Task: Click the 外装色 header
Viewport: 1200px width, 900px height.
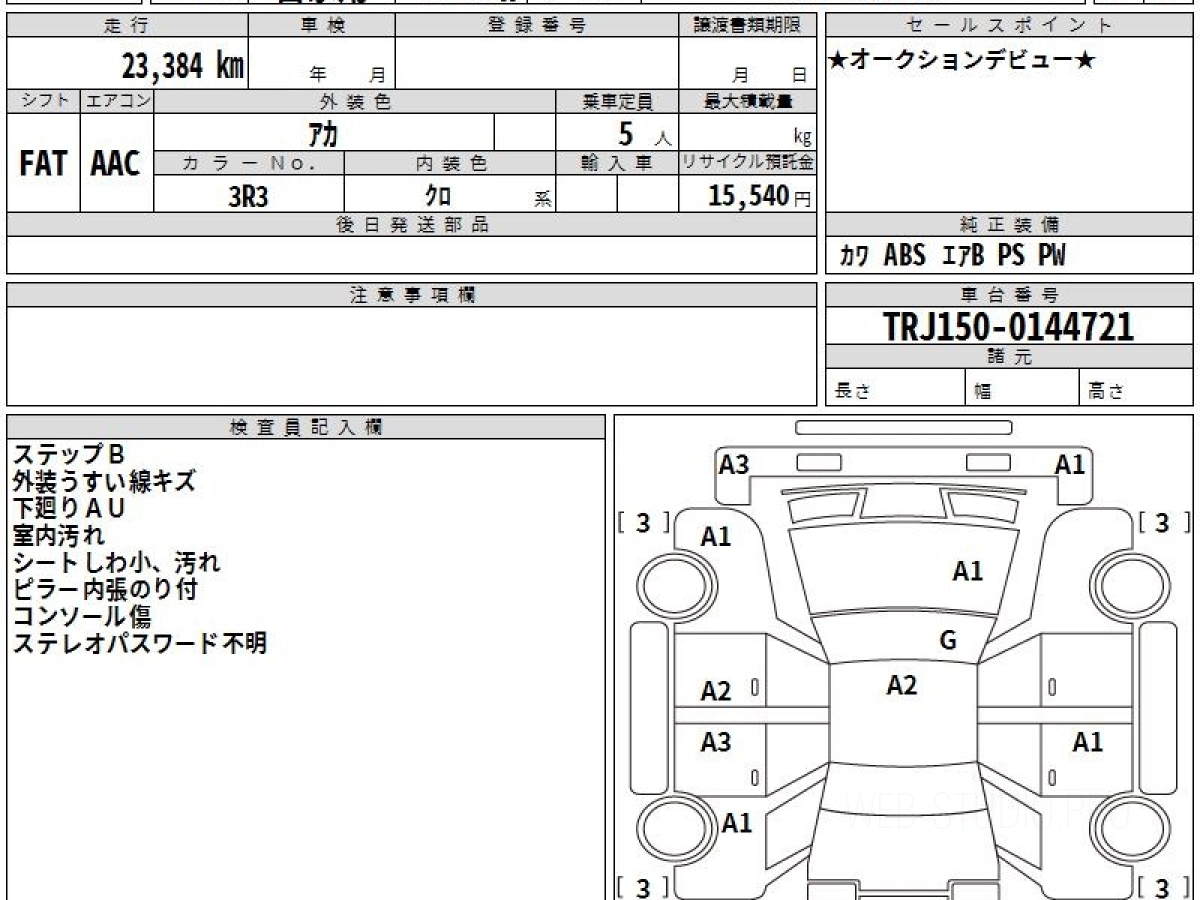Action: click(355, 101)
